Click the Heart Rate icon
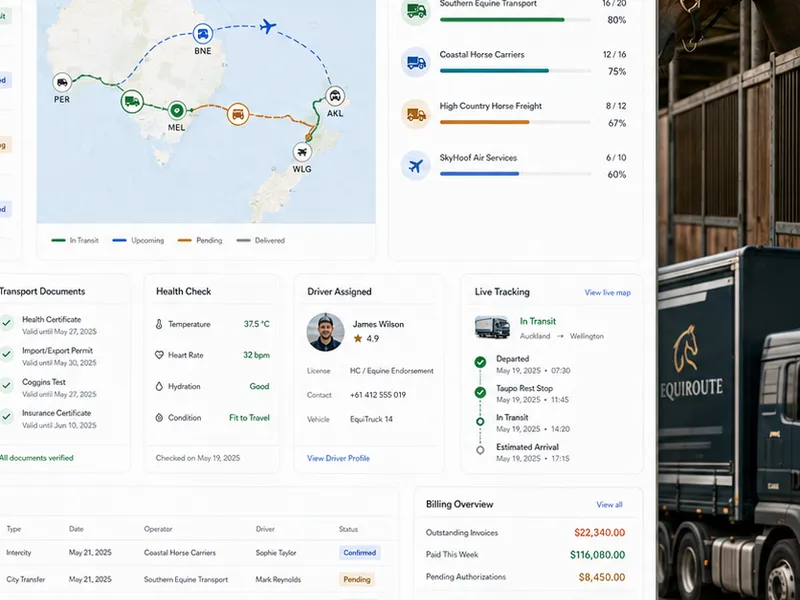The height and width of the screenshot is (600, 800). pyautogui.click(x=159, y=355)
